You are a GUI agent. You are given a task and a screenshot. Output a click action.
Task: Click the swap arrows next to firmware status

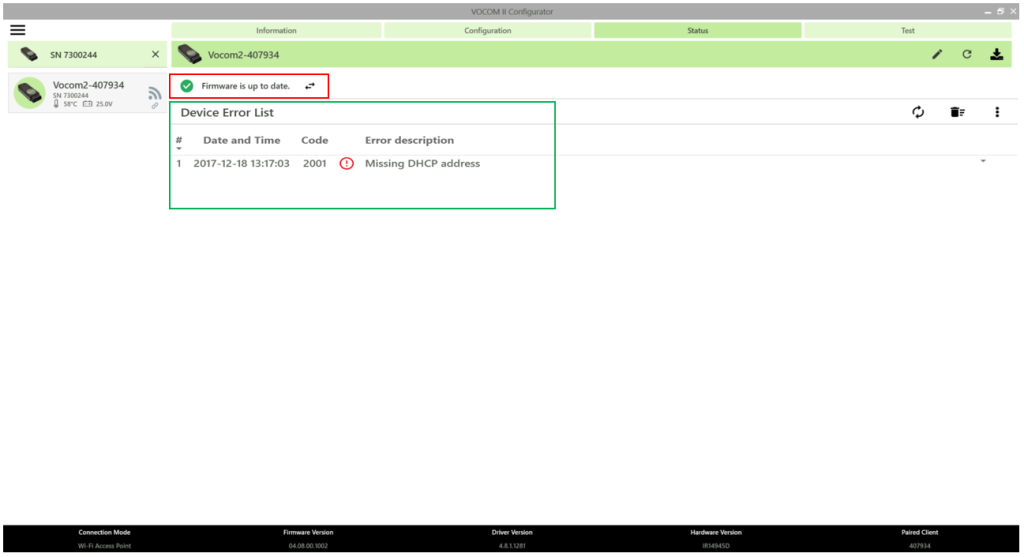[310, 86]
